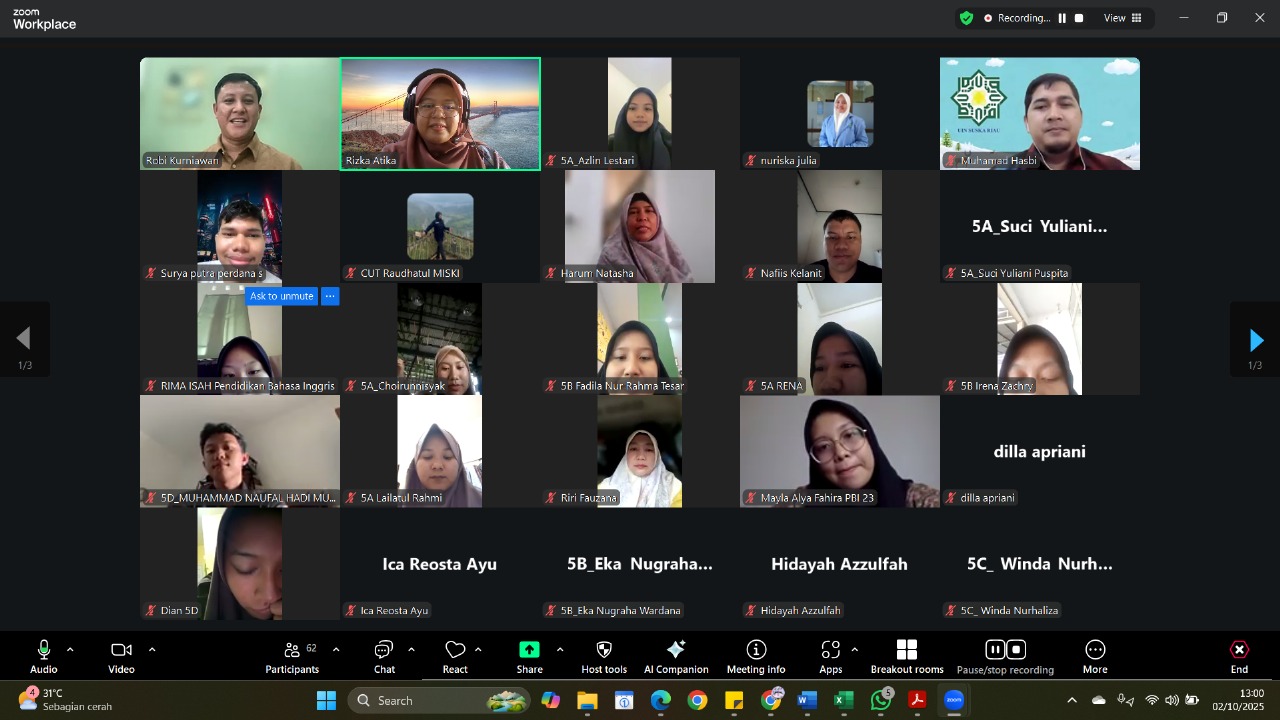Screen dimensions: 1280x720
Task: Click the red End meeting button
Action: coord(1239,656)
